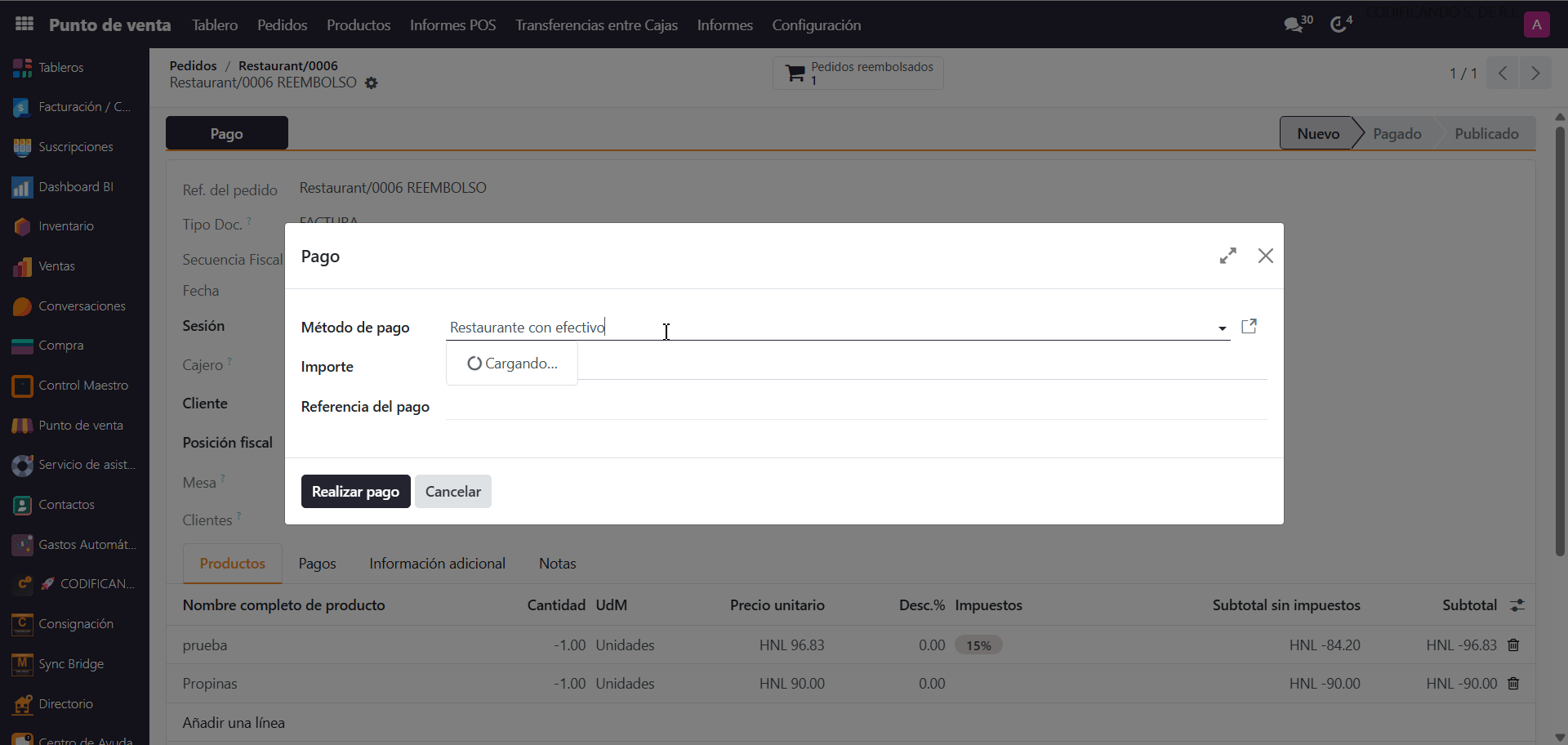This screenshot has height=745, width=1568.
Task: Switch to Información adicional tab
Action: [x=437, y=564]
